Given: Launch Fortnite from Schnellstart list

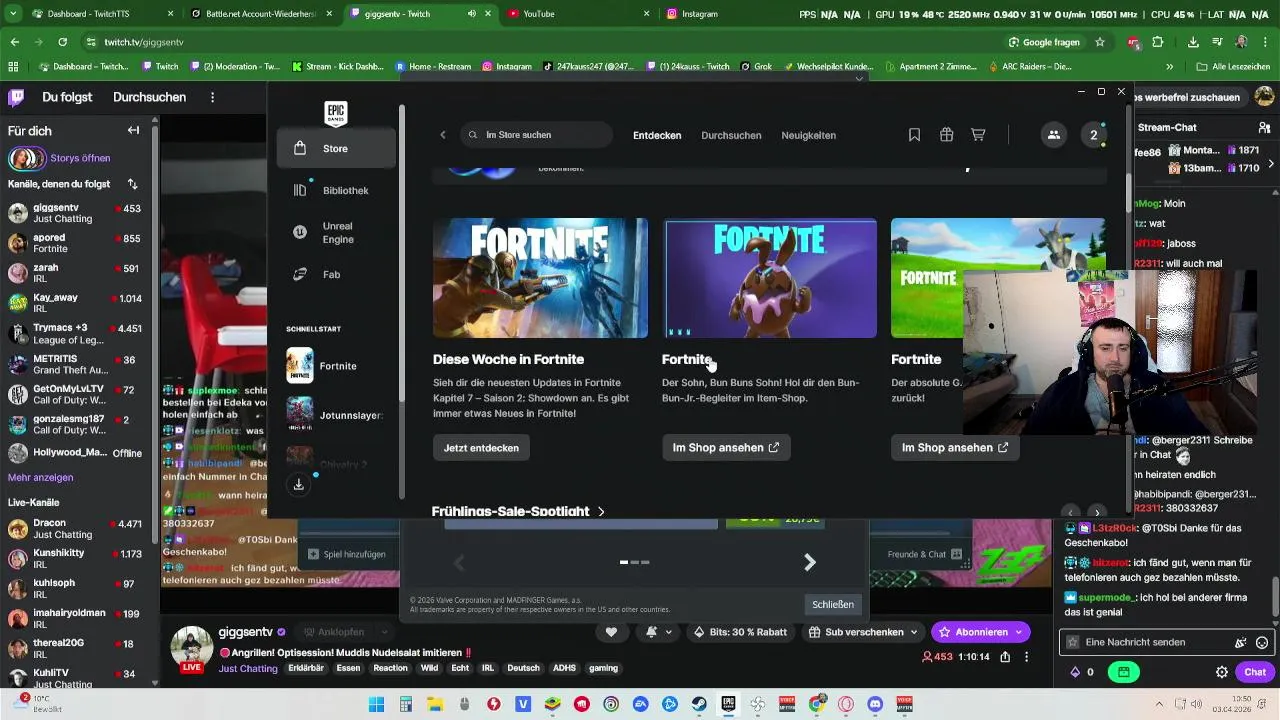Looking at the screenshot, I should [336, 366].
